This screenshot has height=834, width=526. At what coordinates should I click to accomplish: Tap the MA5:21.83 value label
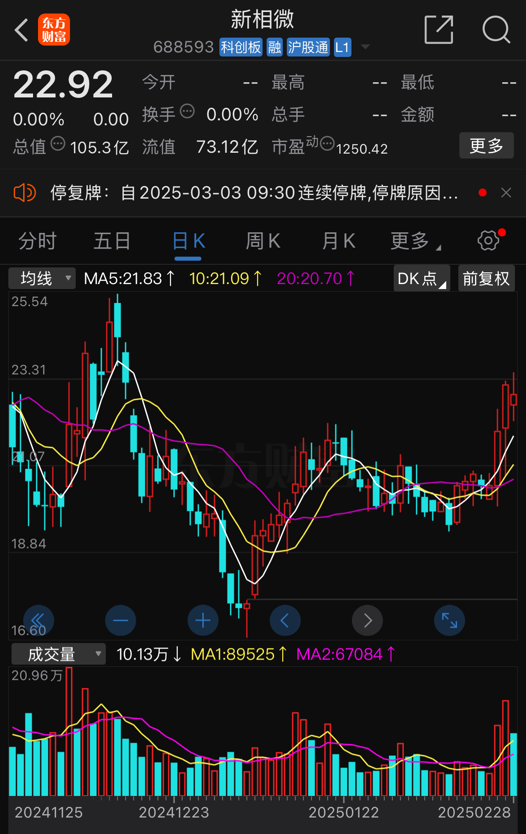click(x=129, y=278)
